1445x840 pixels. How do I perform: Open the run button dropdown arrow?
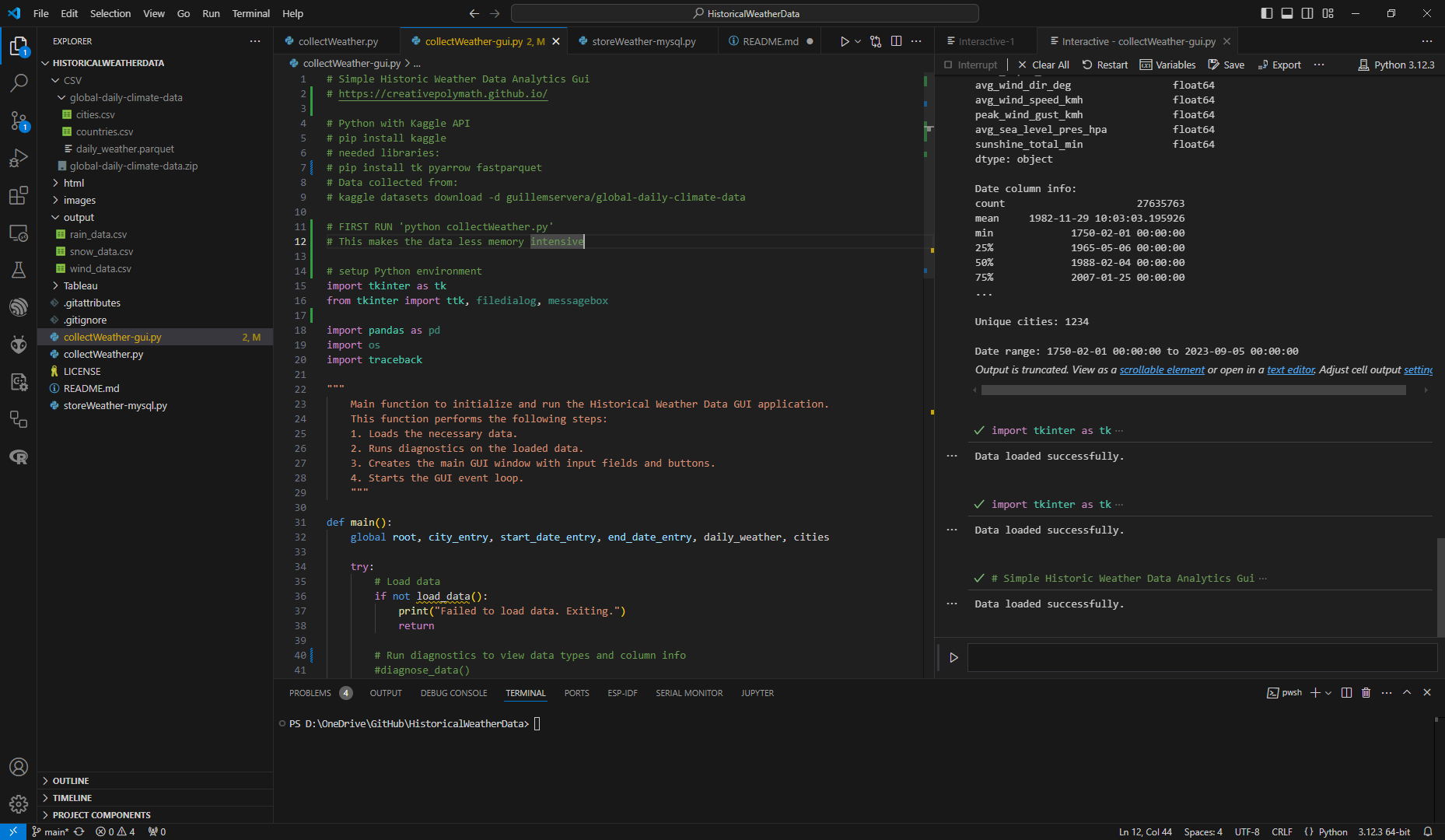tap(858, 41)
